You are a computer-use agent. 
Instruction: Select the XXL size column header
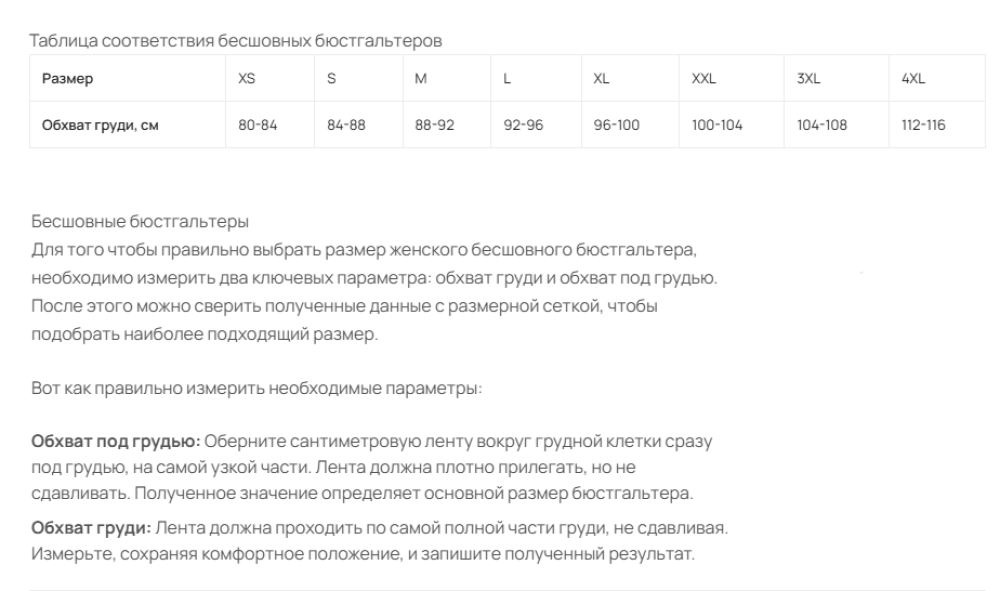coord(732,78)
